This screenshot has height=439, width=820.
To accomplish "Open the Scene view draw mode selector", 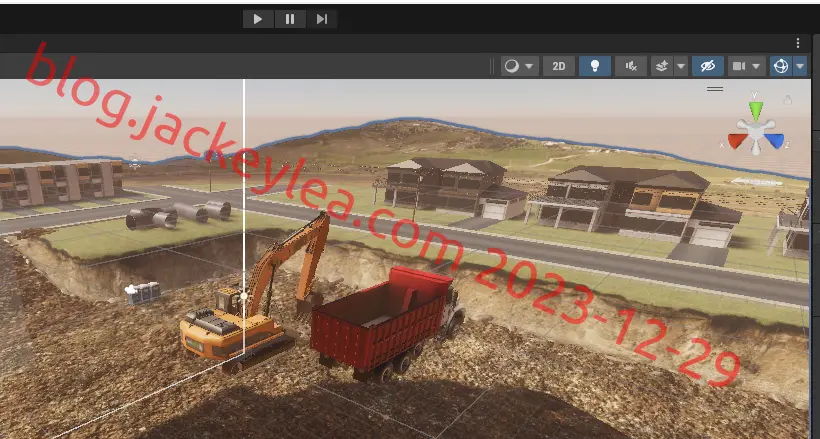I will (519, 66).
